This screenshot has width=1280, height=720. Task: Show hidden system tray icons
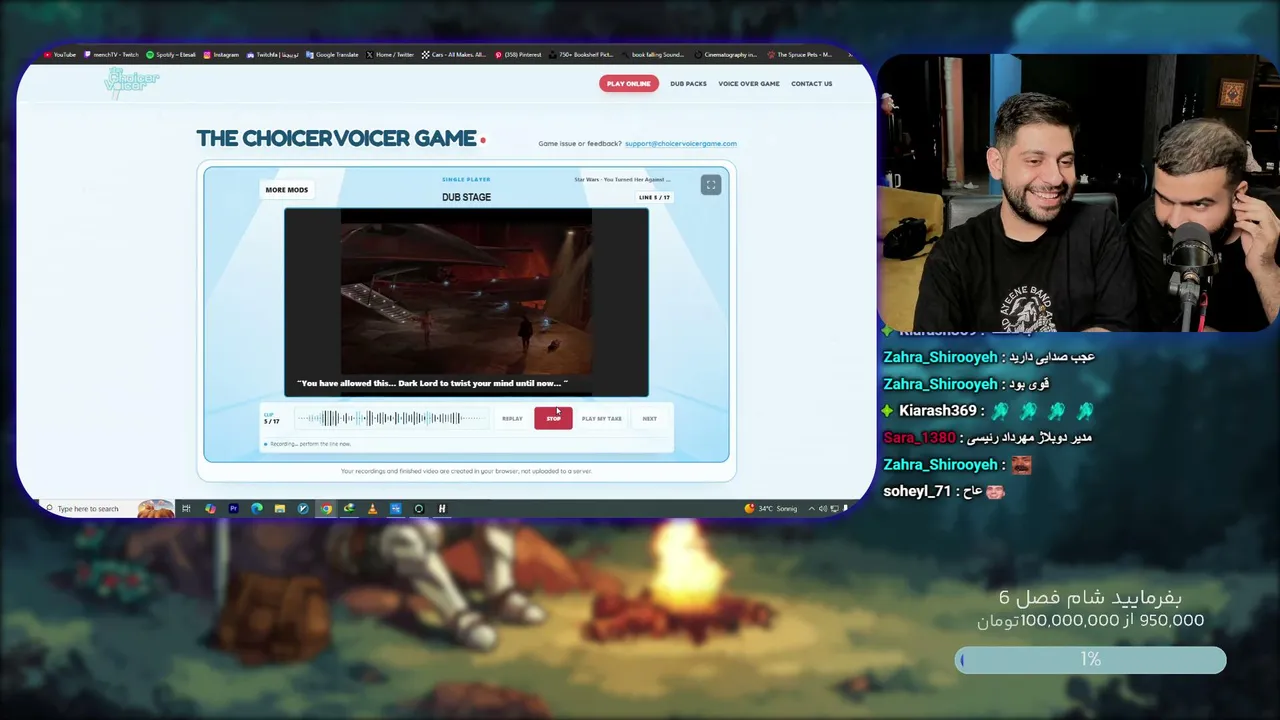811,509
